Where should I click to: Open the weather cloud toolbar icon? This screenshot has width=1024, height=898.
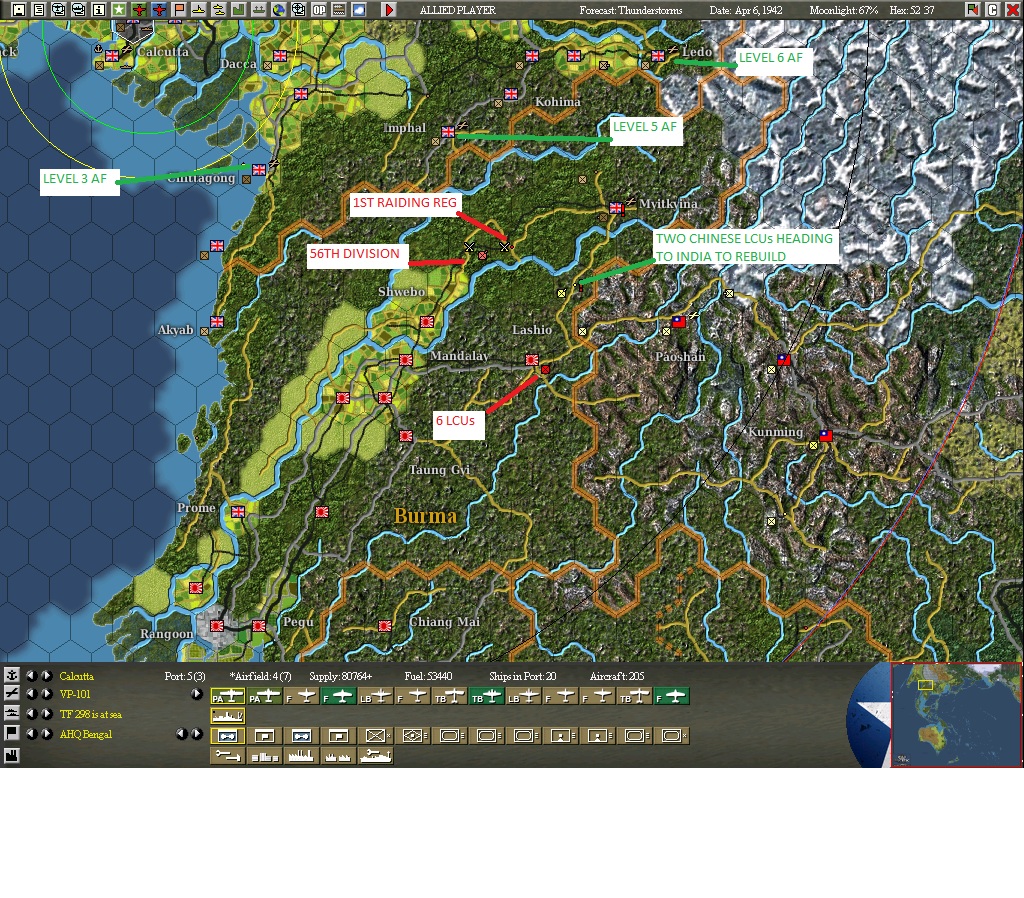coord(359,10)
